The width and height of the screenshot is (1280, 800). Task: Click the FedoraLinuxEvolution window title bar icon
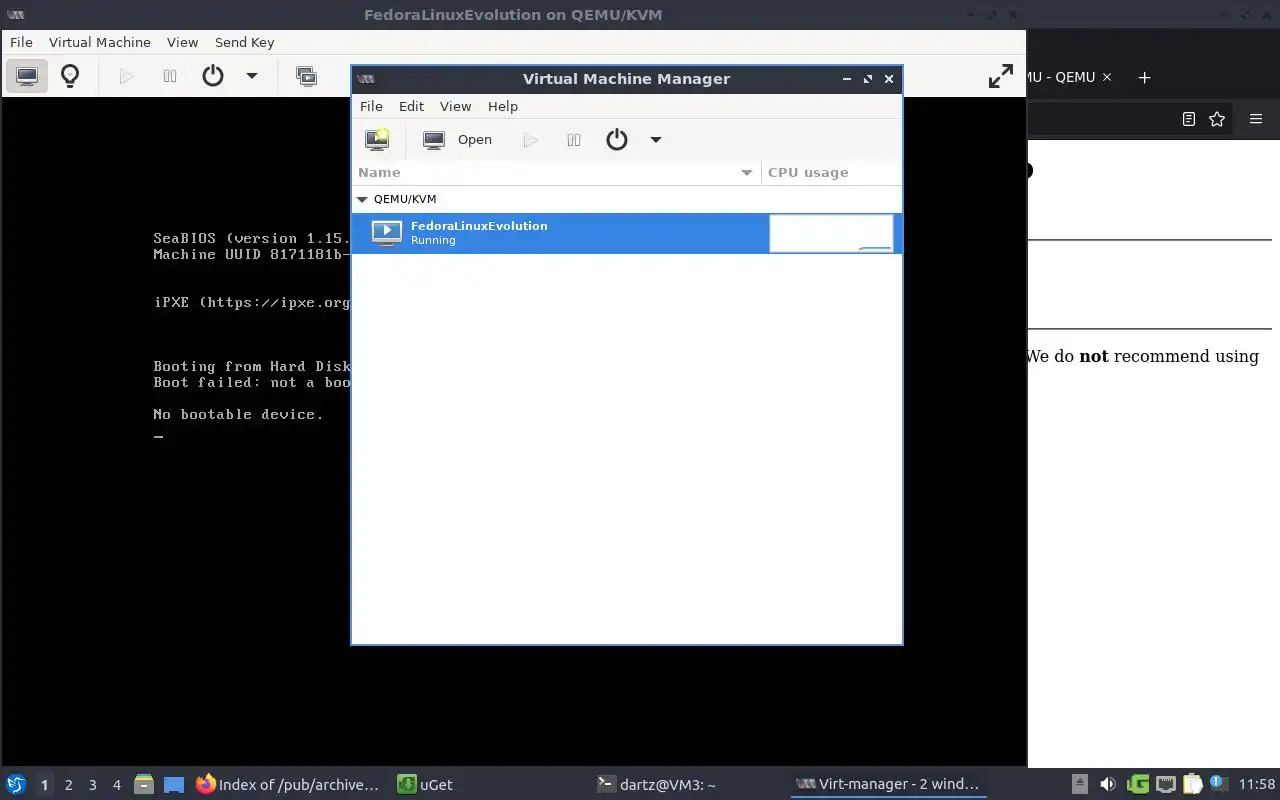click(x=15, y=15)
